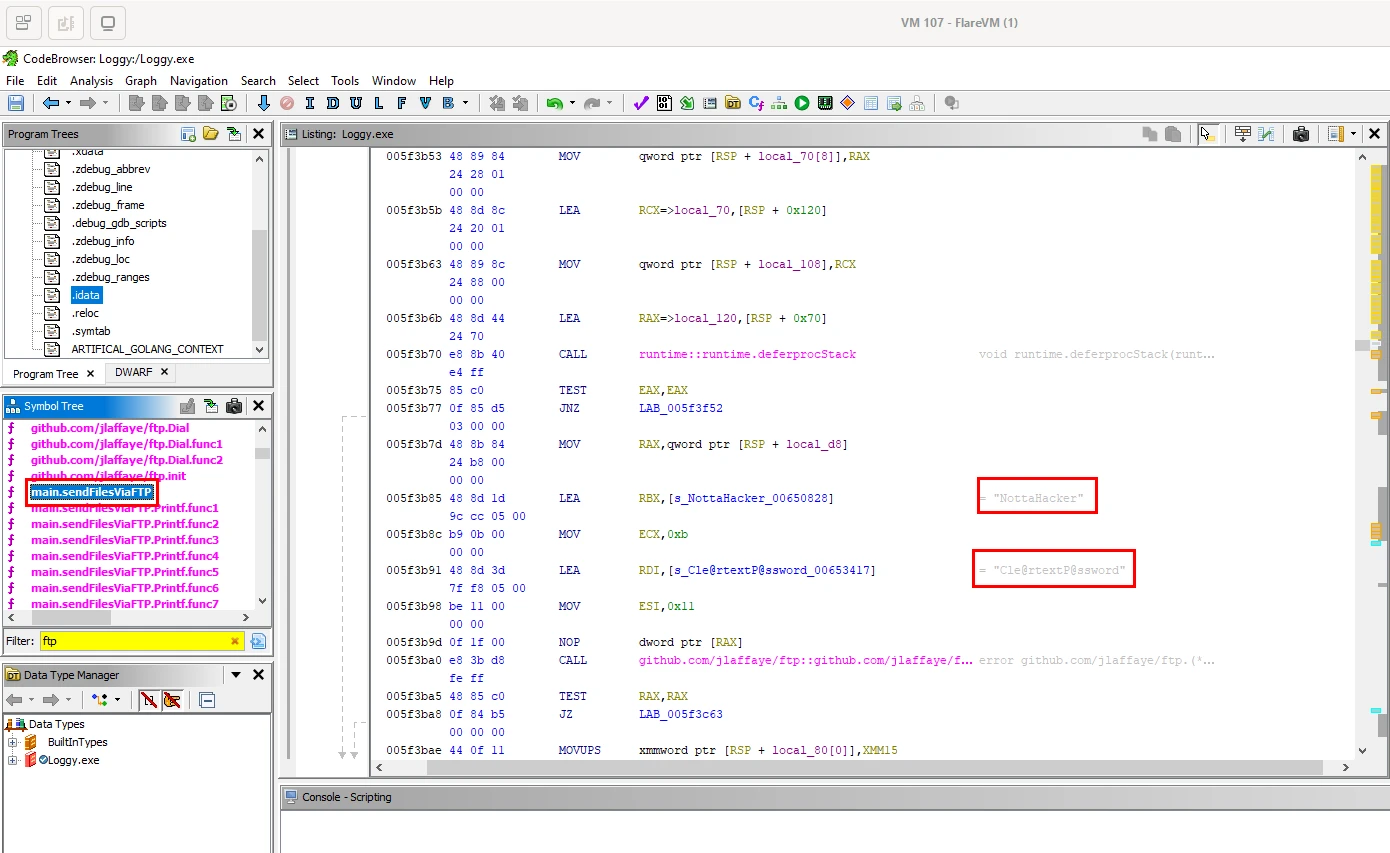This screenshot has height=853, width=1390.
Task: Undo the last change with green arrow
Action: (x=554, y=103)
